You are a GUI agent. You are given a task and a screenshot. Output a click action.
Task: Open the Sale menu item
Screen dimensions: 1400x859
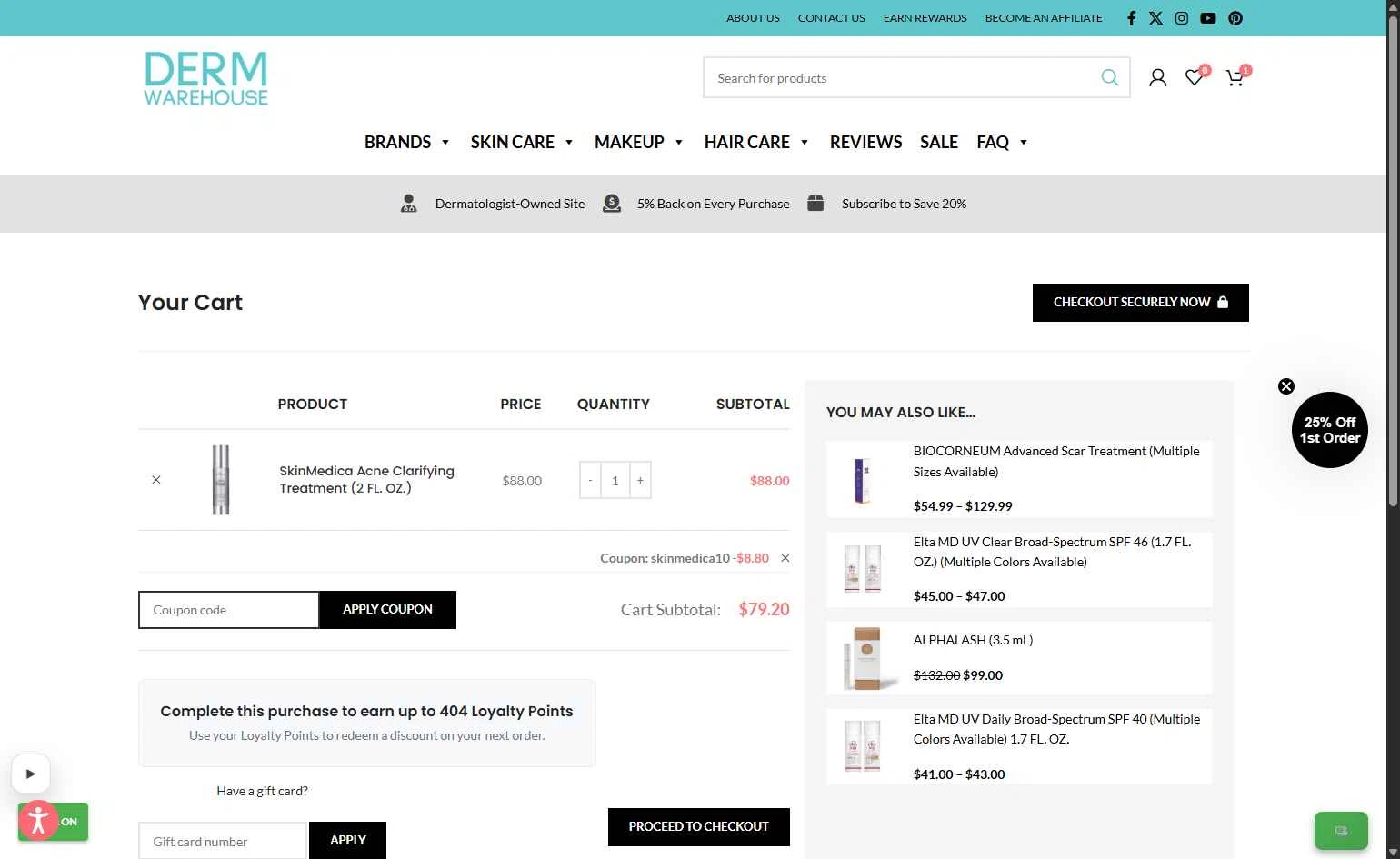coord(939,142)
